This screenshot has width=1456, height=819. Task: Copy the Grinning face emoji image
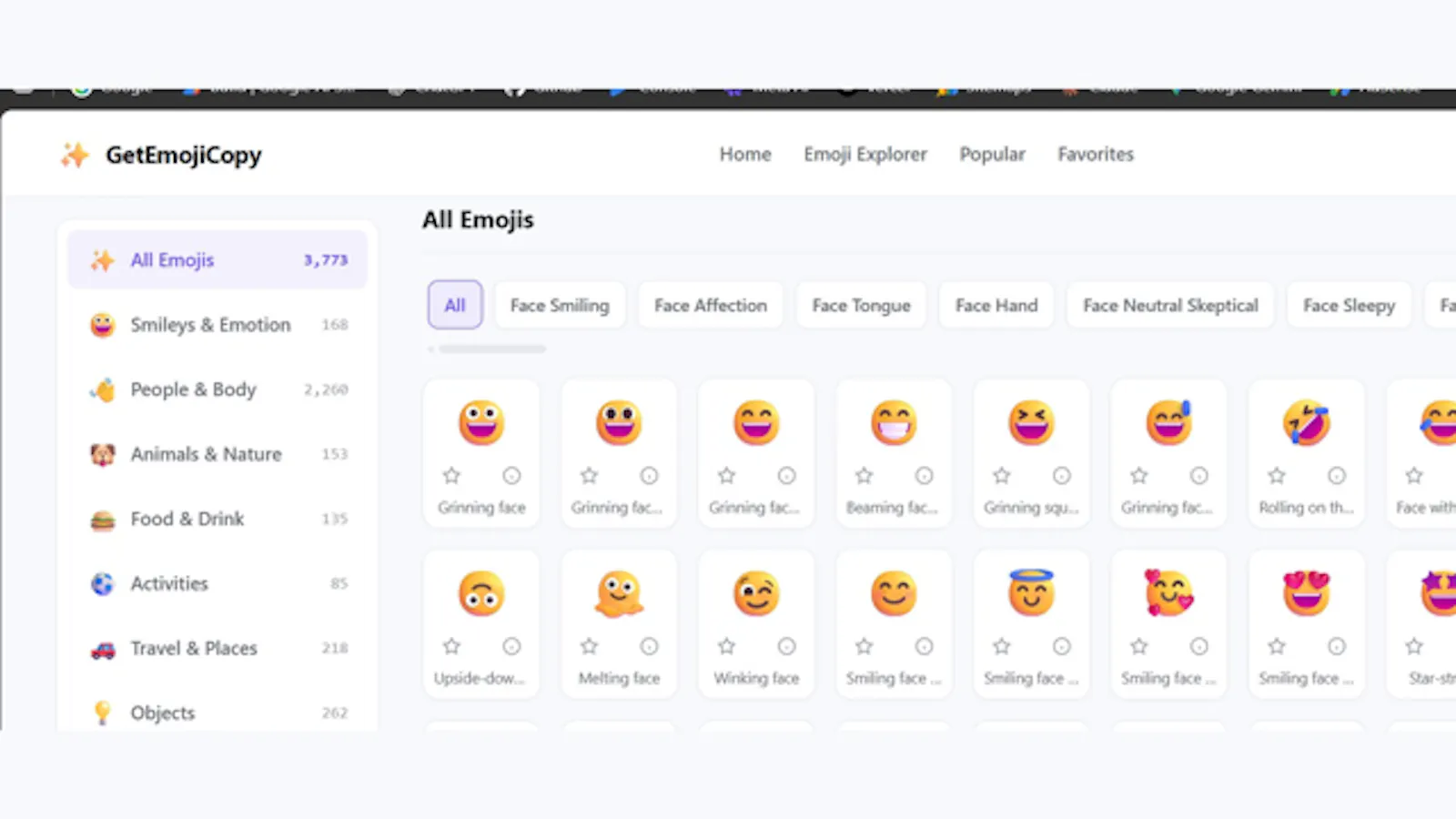[x=481, y=422]
